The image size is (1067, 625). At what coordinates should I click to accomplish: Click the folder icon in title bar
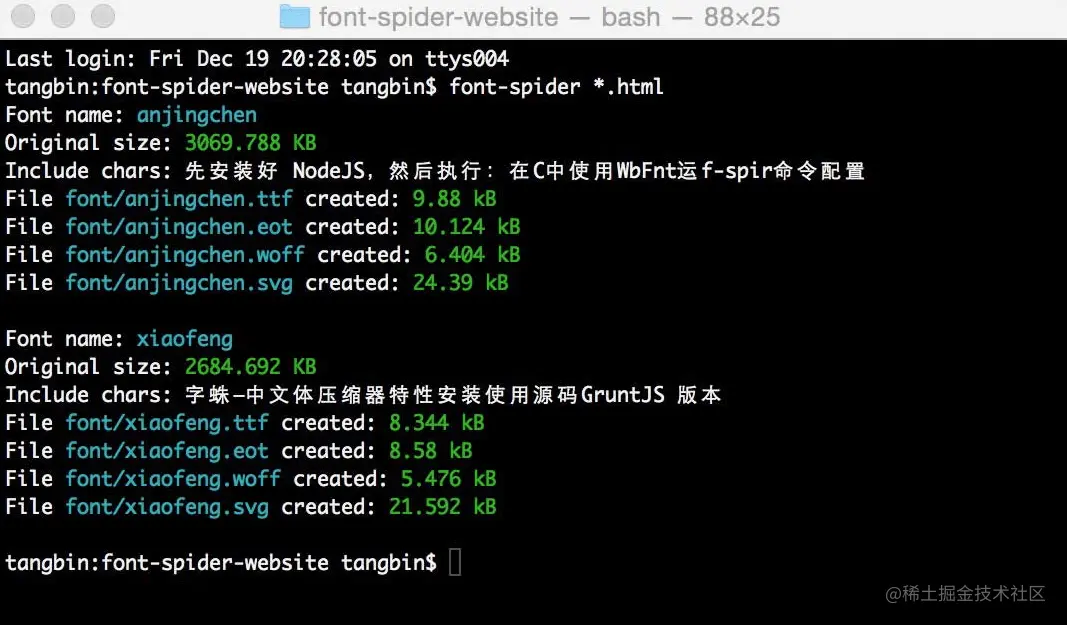point(295,16)
